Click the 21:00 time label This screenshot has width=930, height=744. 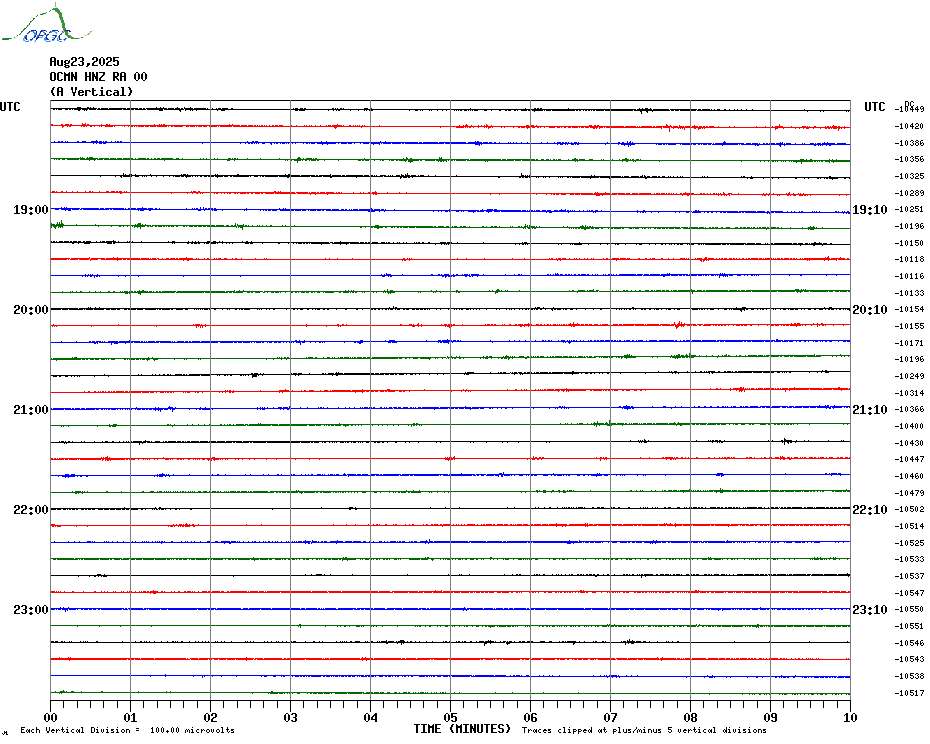pos(31,410)
